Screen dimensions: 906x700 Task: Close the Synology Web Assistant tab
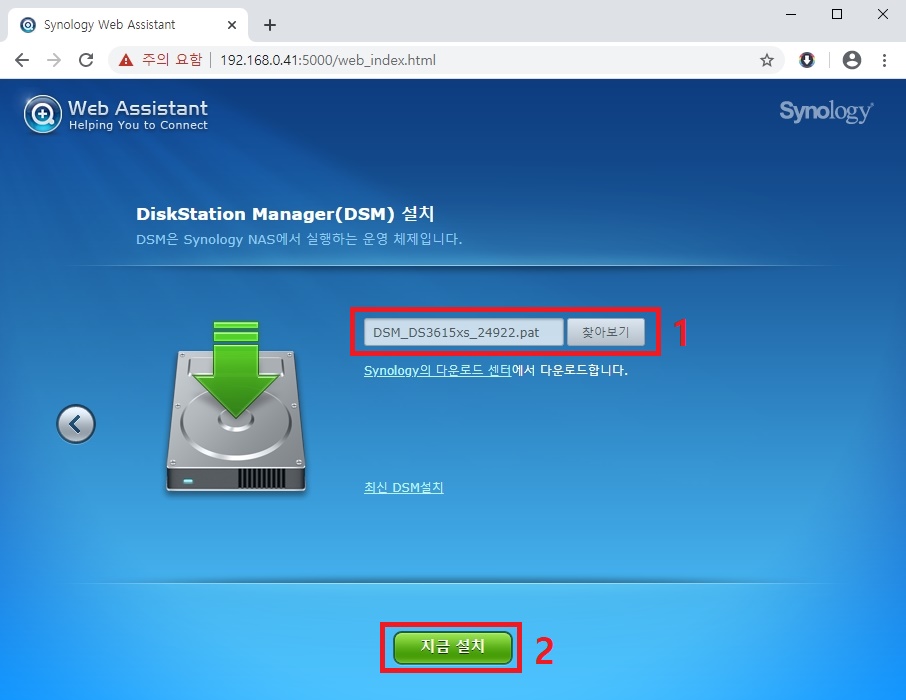tap(232, 25)
